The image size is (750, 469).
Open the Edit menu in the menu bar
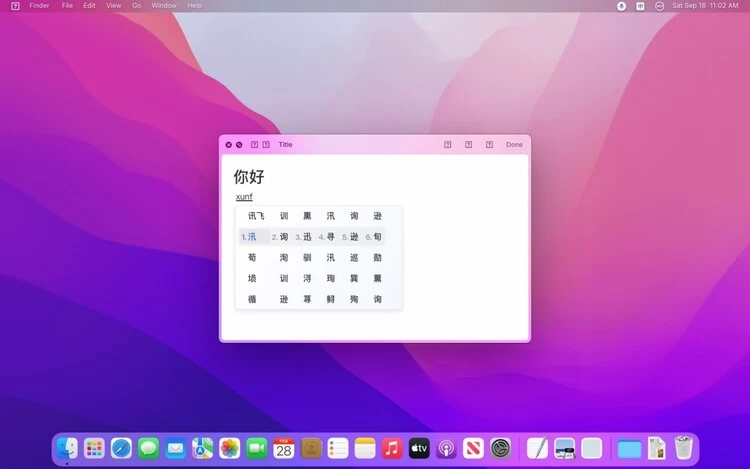tap(90, 6)
